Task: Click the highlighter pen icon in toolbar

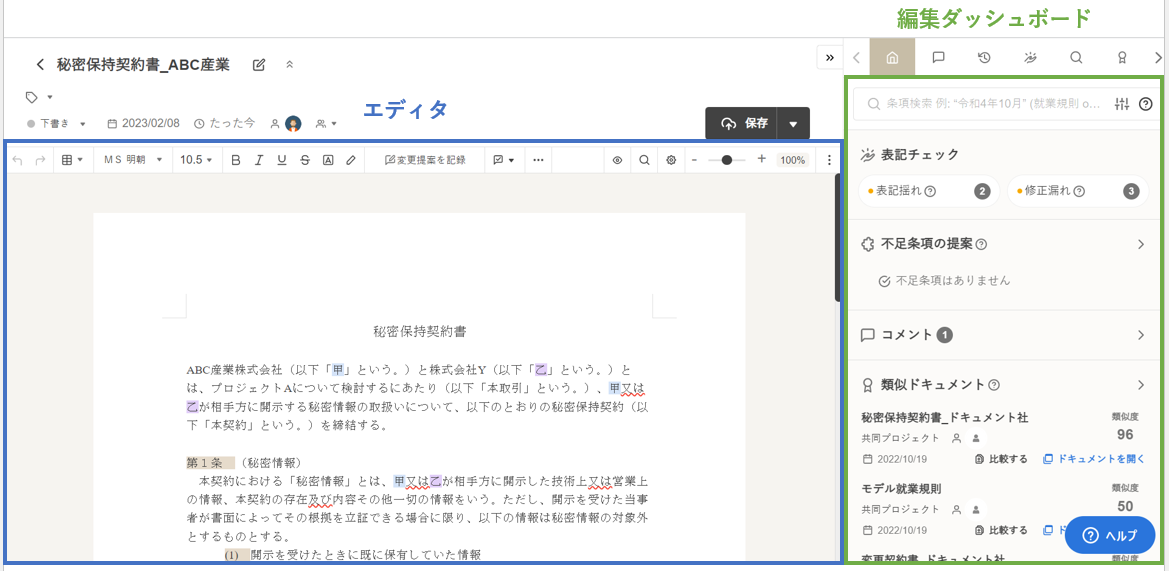Action: coord(351,160)
